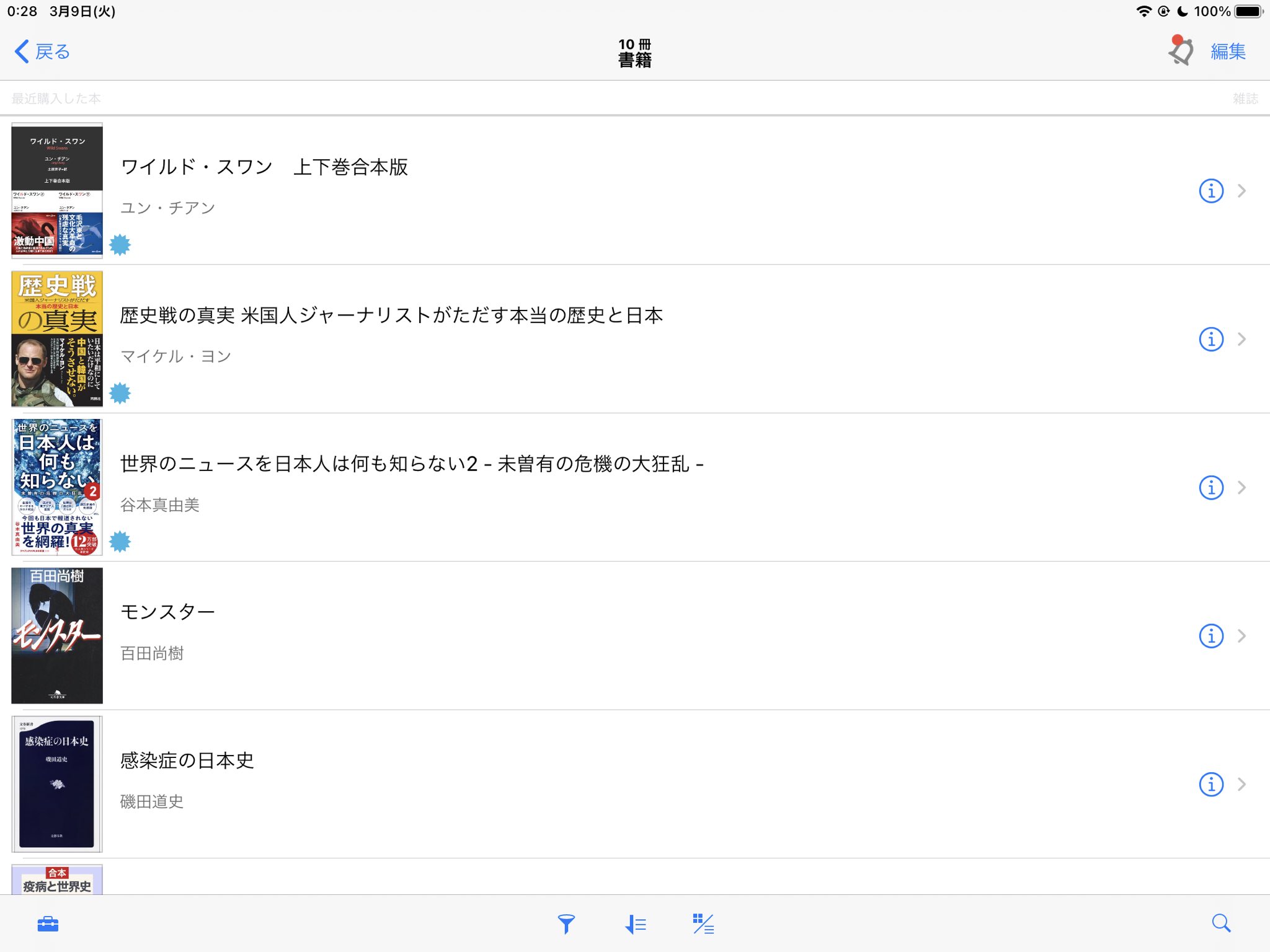
Task: Open 疫病と世界史 partial cover
Action: coord(57,879)
